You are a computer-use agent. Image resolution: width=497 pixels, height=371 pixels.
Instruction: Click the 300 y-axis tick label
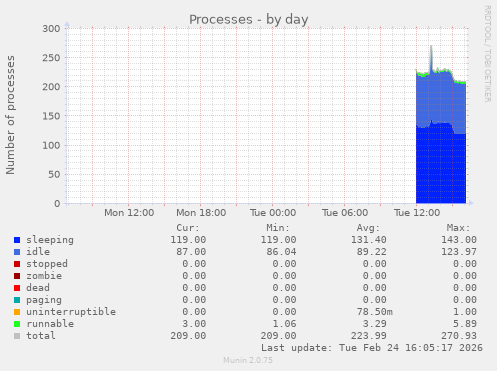(51, 29)
